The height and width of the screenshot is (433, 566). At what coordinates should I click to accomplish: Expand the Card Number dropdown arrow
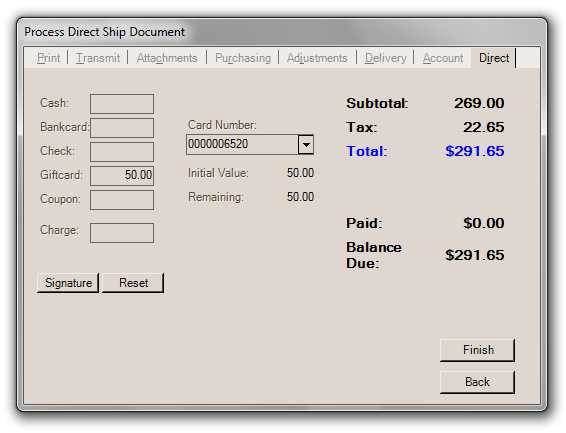[306, 145]
